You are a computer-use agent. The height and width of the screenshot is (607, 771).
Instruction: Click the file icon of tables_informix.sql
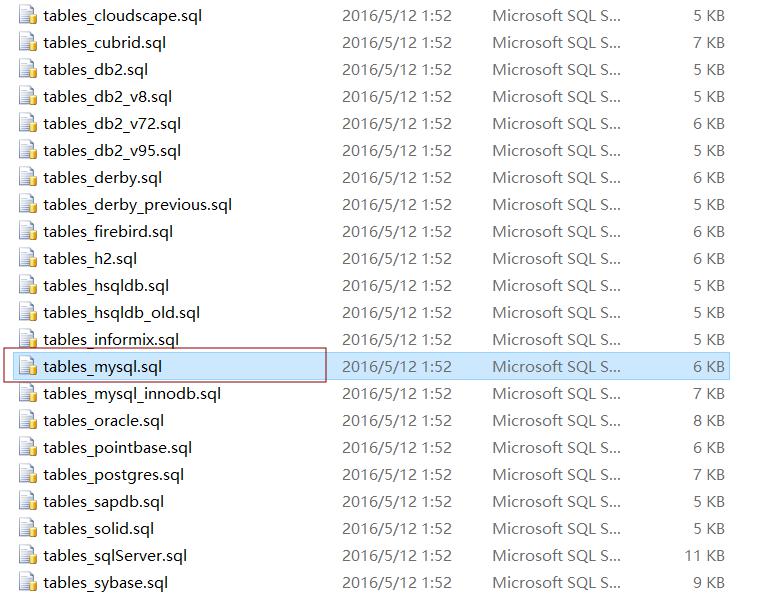coord(28,339)
